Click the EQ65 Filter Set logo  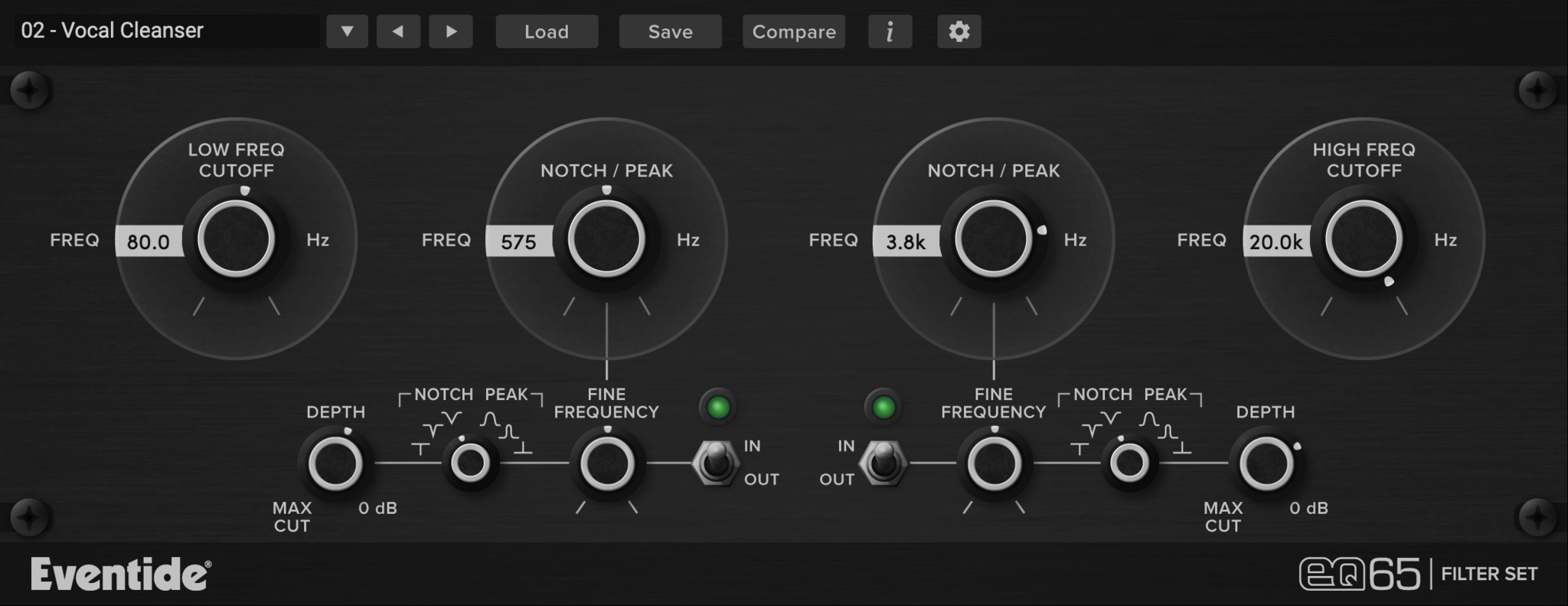coord(1418,574)
